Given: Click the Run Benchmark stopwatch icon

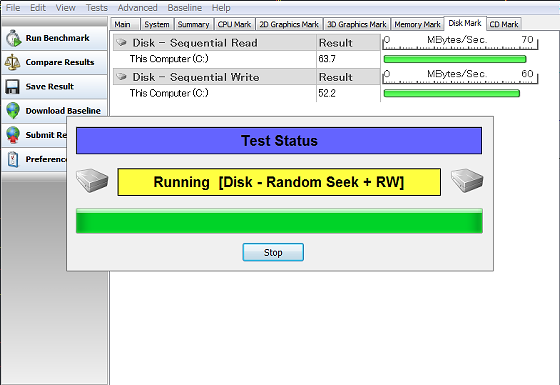Looking at the screenshot, I should click(14, 38).
